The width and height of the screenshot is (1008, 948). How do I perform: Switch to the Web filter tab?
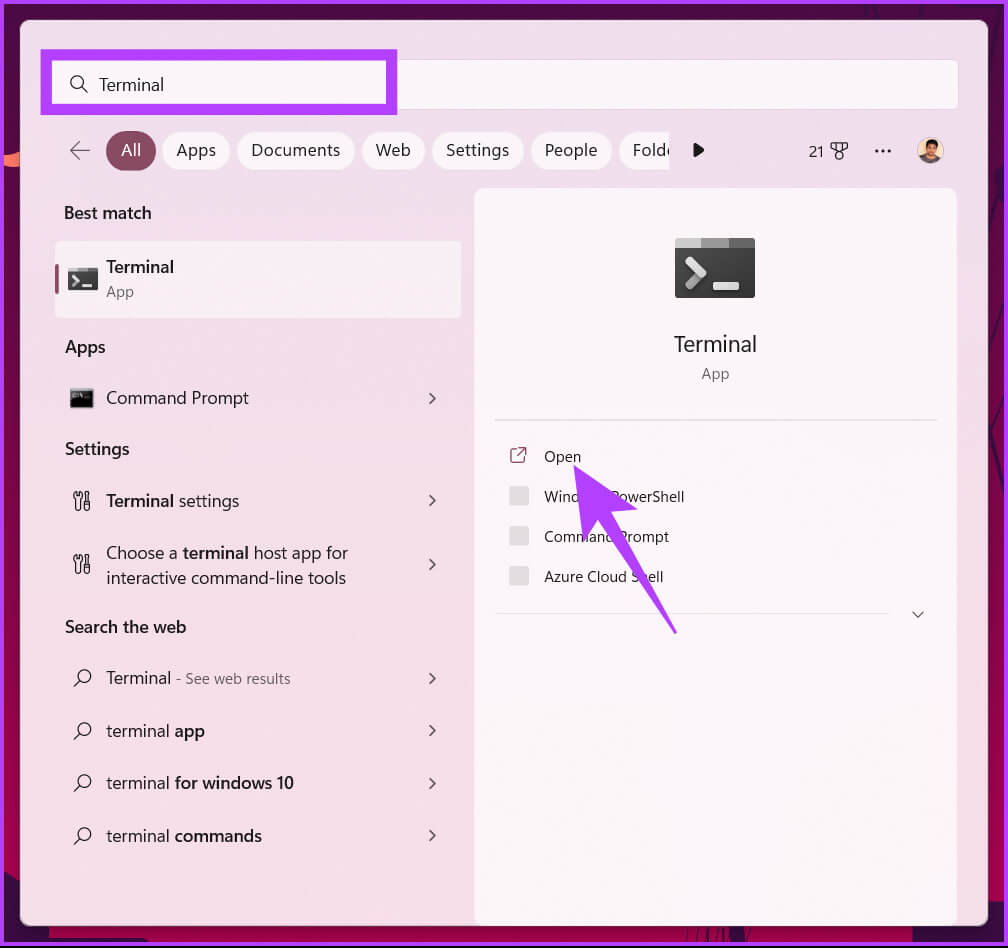click(x=393, y=150)
